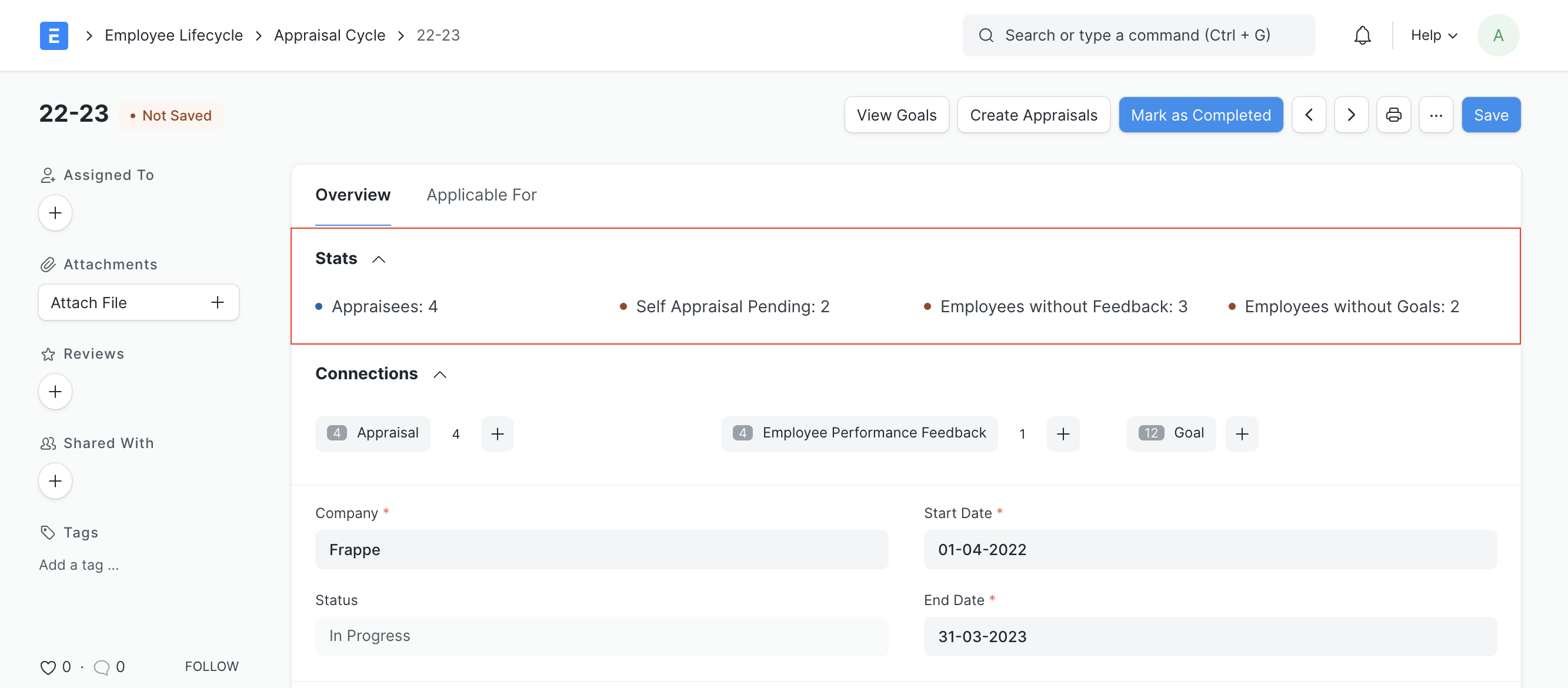Open the three-dots more menu

[x=1436, y=115]
